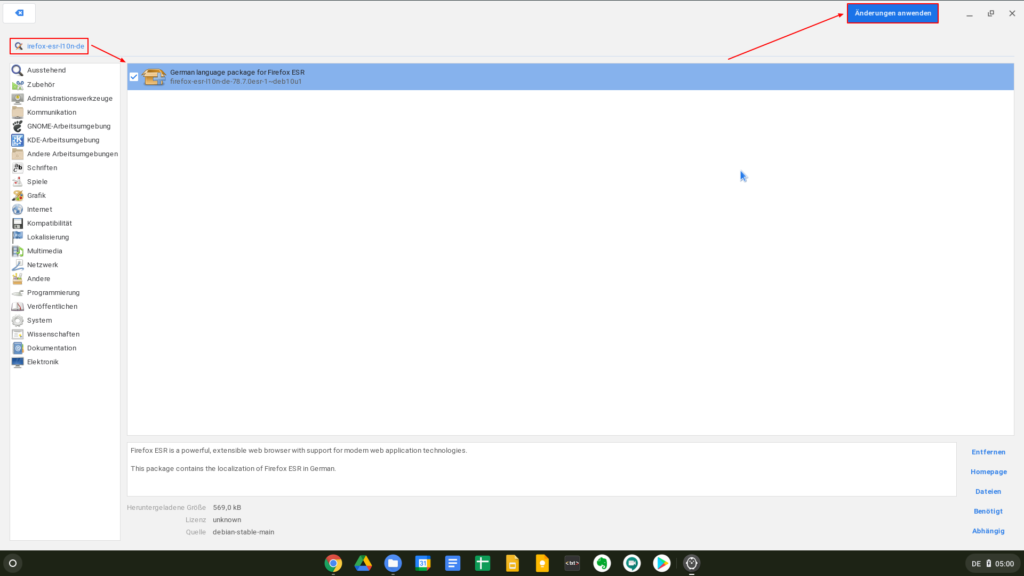The width and height of the screenshot is (1024, 576).
Task: Click the Benötigt link
Action: 988,511
